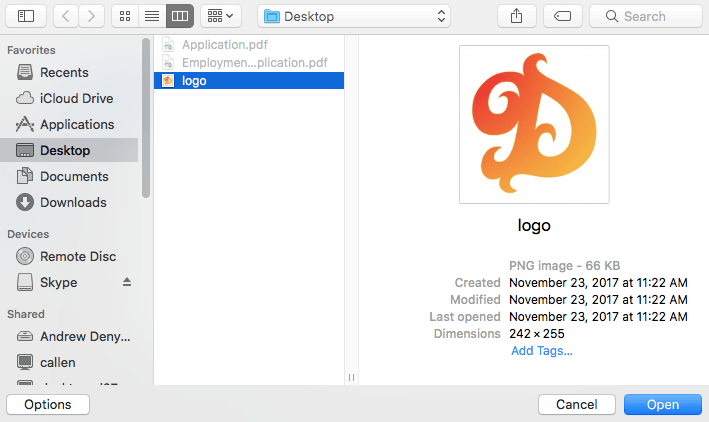Screen dimensions: 709x422
Task: Click the Applications sidebar icon
Action: (x=25, y=124)
